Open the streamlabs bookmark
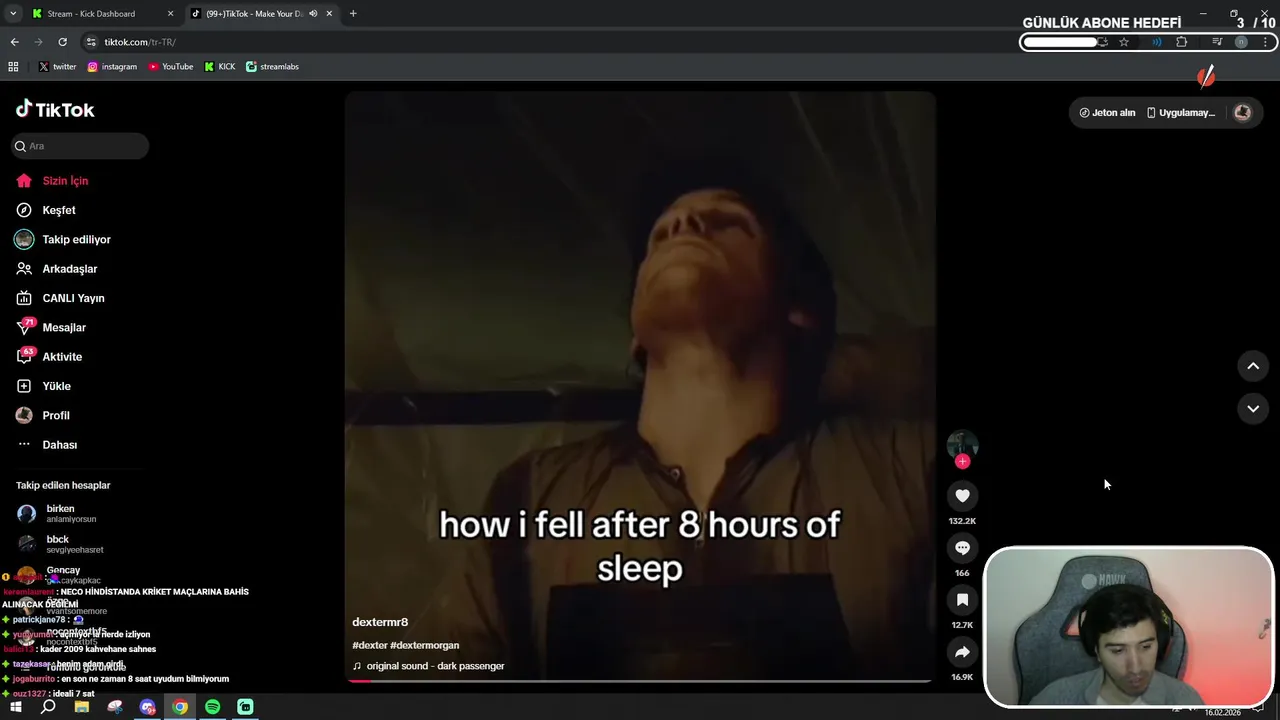This screenshot has width=1280, height=720. [x=272, y=67]
